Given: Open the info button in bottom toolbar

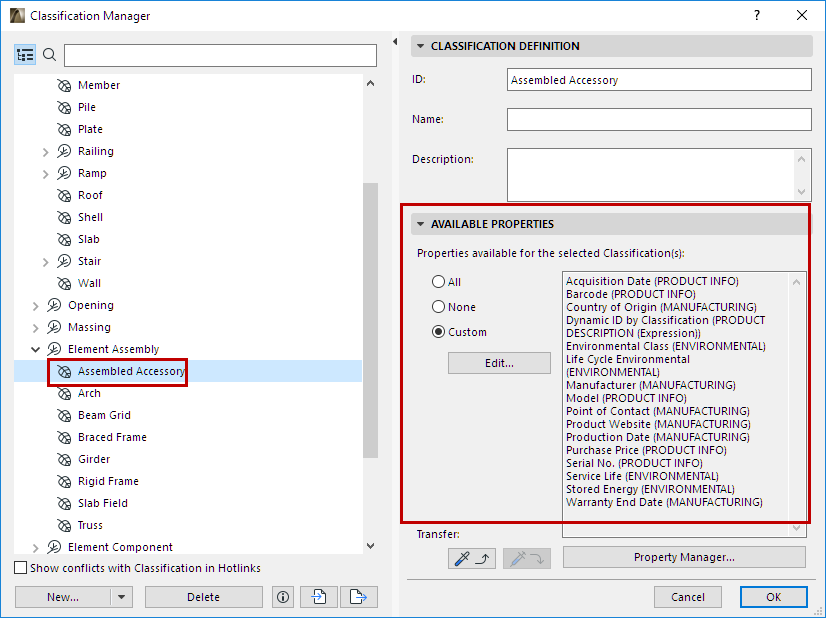Looking at the screenshot, I should point(283,597).
